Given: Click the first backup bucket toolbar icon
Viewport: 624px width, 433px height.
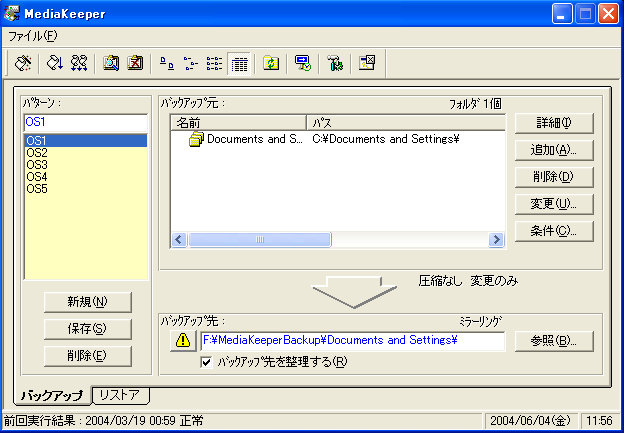Looking at the screenshot, I should point(23,63).
